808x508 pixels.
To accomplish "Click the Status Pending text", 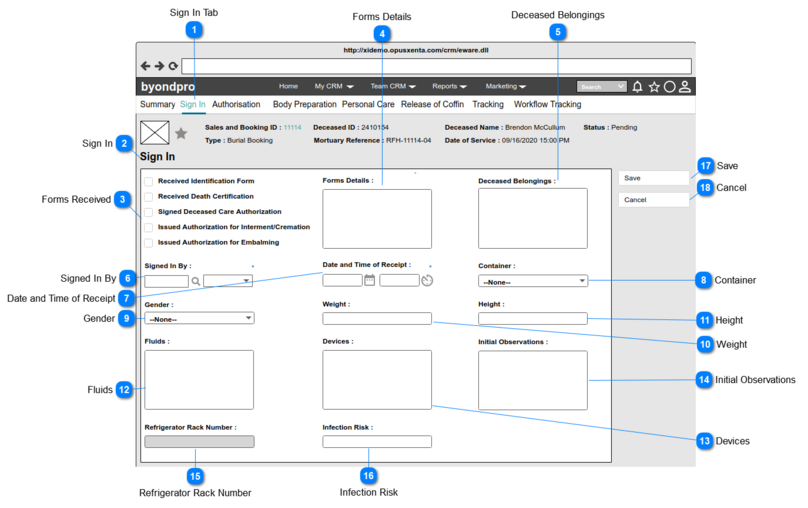I will click(x=610, y=128).
